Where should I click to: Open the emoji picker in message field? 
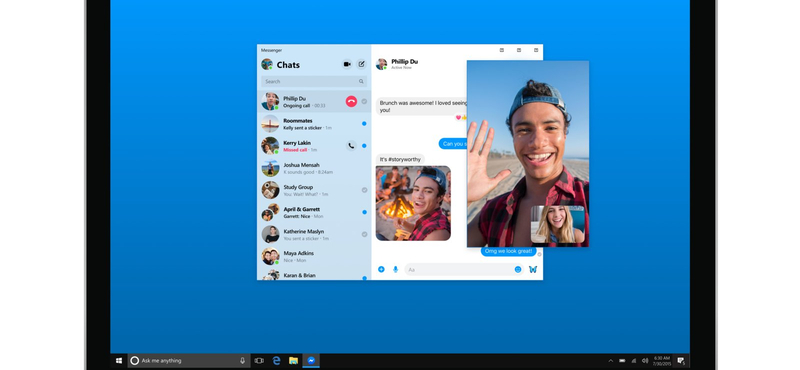(x=518, y=269)
